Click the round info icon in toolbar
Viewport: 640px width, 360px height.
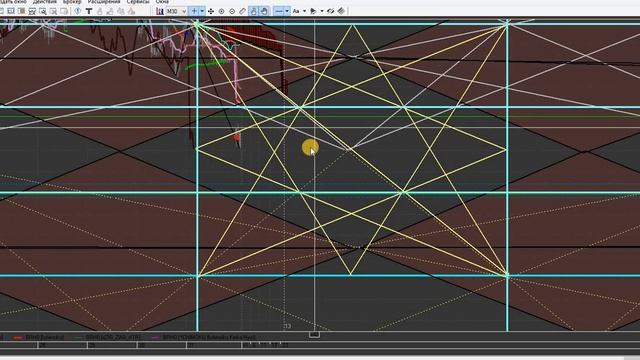(x=78, y=11)
